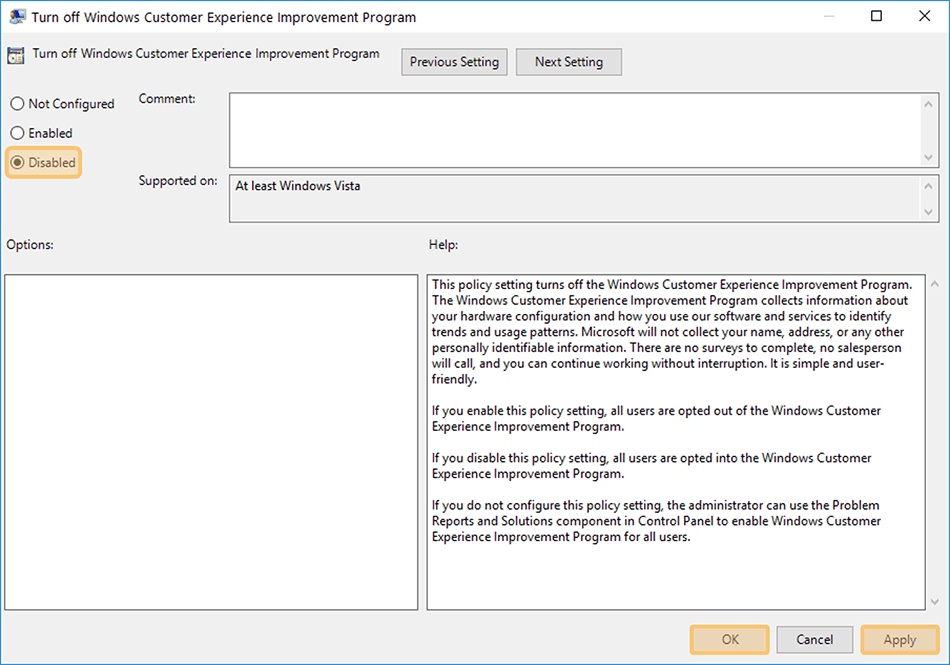950x665 pixels.
Task: Focus the Comment text box
Action: coord(576,130)
